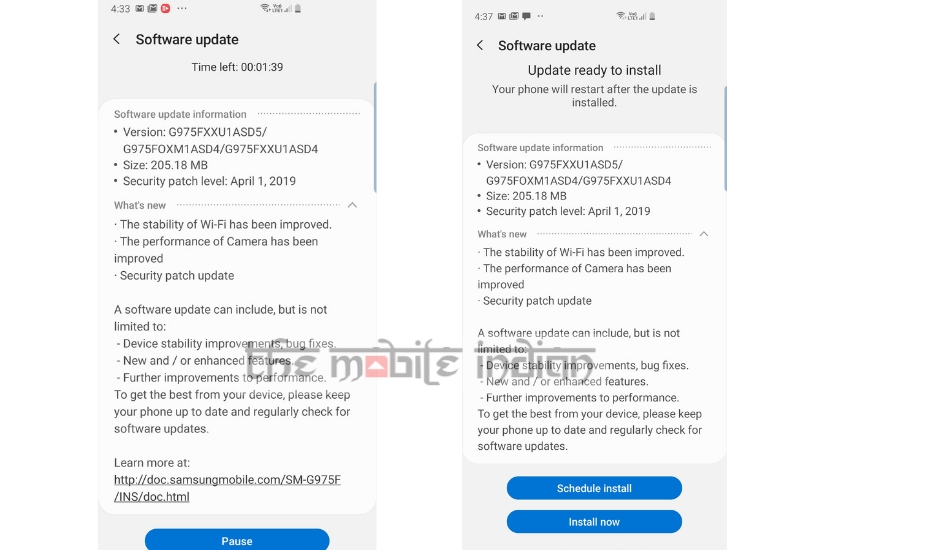This screenshot has width=950, height=550.
Task: Tap back arrow on right Software update screen
Action: pyautogui.click(x=480, y=45)
